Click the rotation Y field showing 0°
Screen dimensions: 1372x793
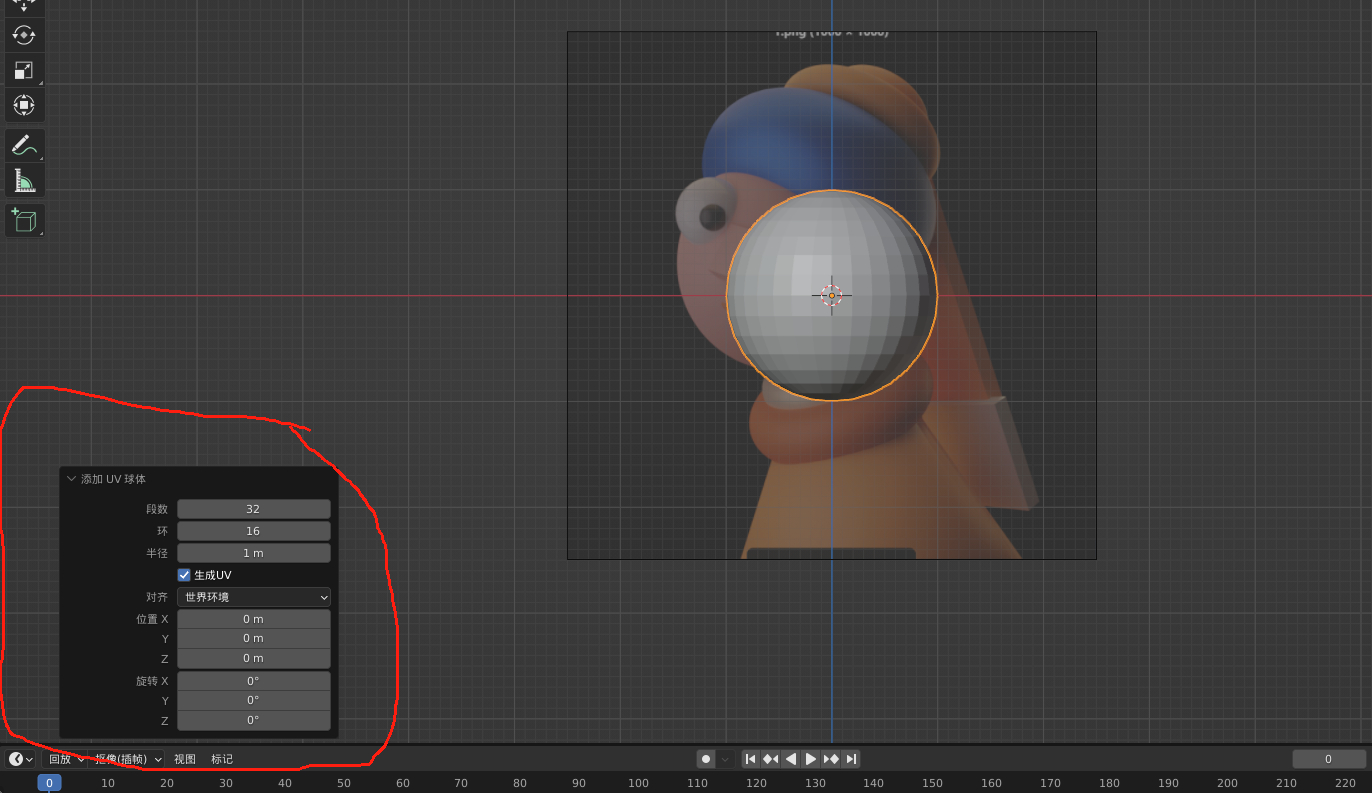(254, 700)
